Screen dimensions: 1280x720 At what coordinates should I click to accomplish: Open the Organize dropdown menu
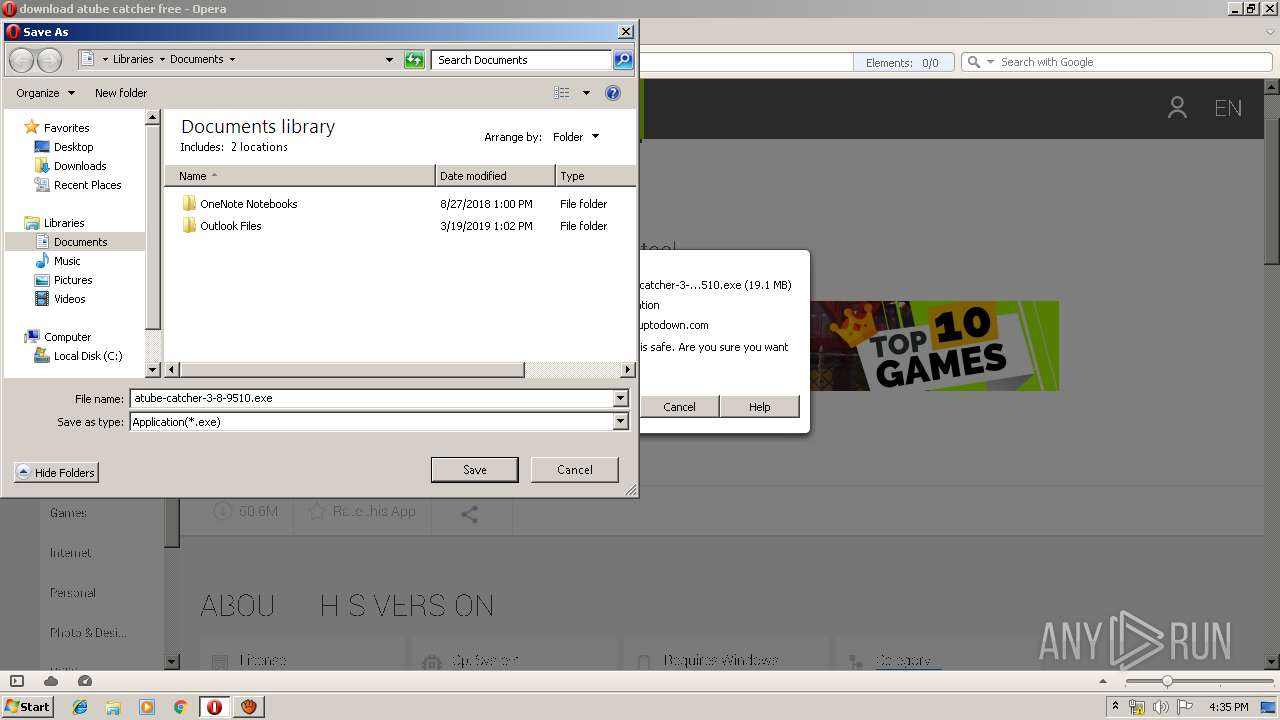coord(45,93)
